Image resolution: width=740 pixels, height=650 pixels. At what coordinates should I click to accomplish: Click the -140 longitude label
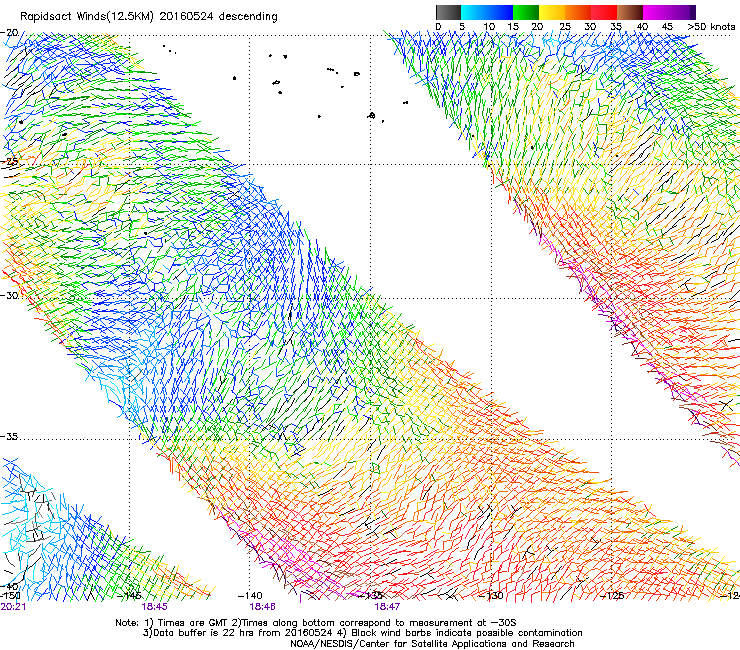[x=250, y=596]
